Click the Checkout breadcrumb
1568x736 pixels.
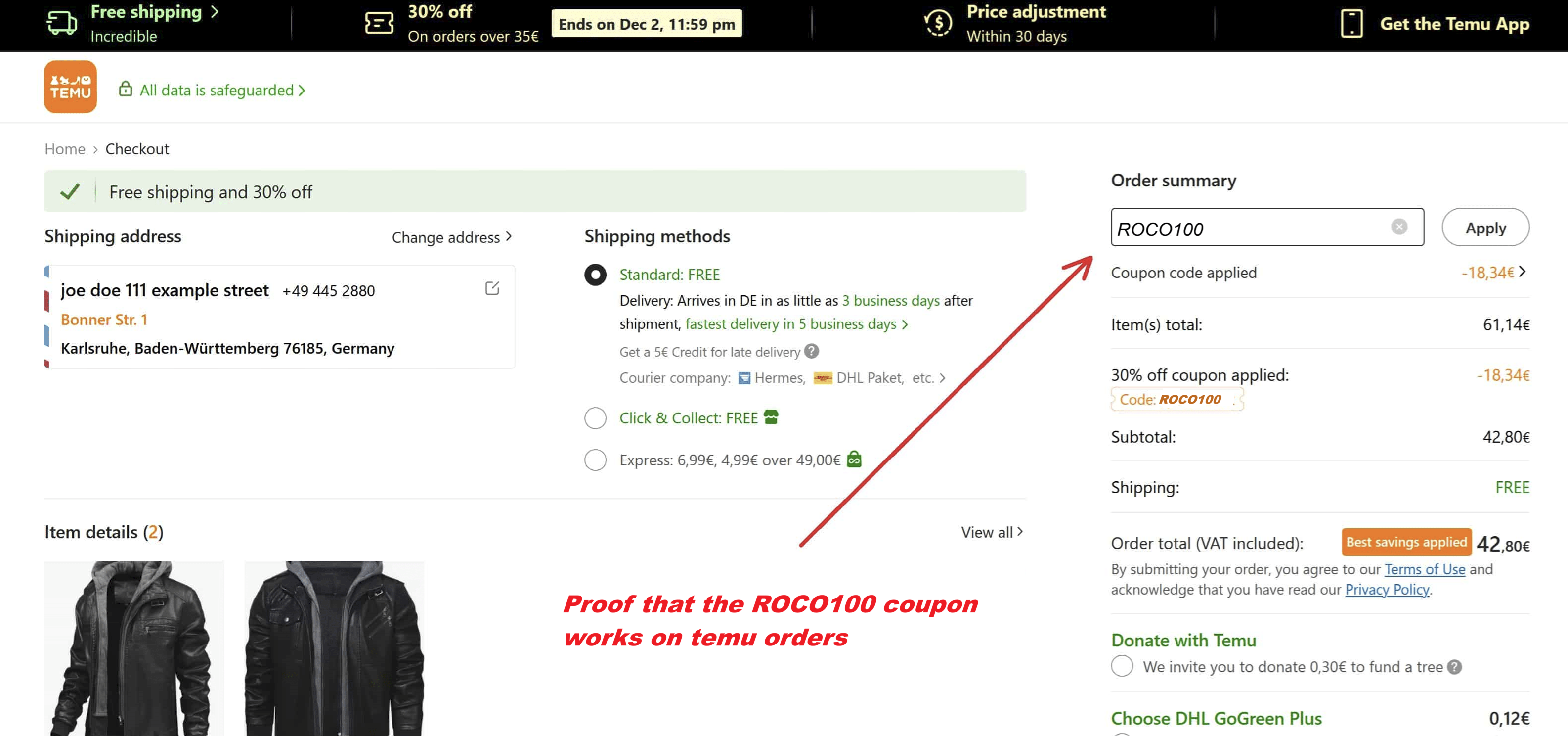(137, 149)
